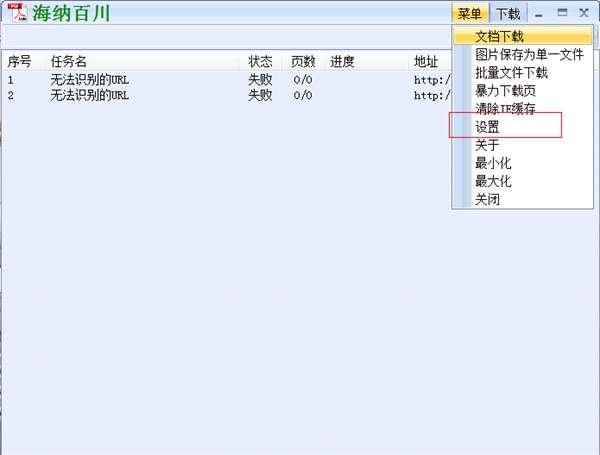Open the 下载 title bar button
The image size is (600, 455).
508,14
